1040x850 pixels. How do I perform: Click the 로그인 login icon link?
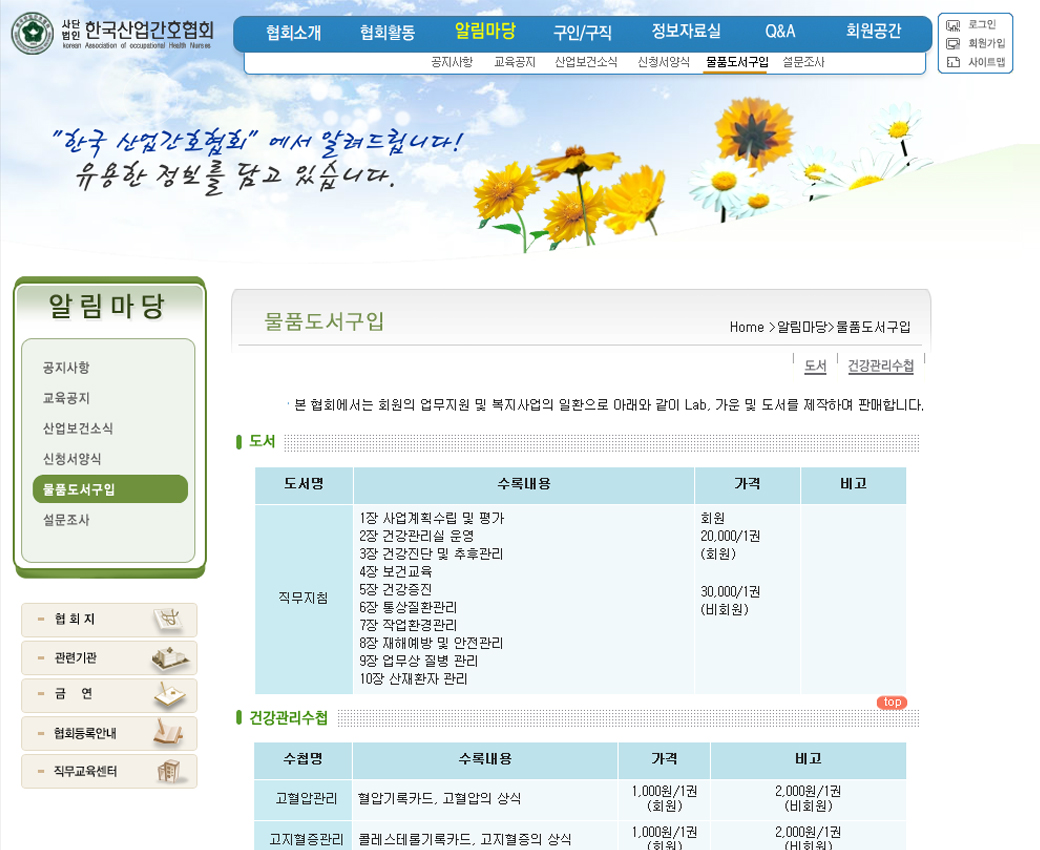pyautogui.click(x=974, y=25)
